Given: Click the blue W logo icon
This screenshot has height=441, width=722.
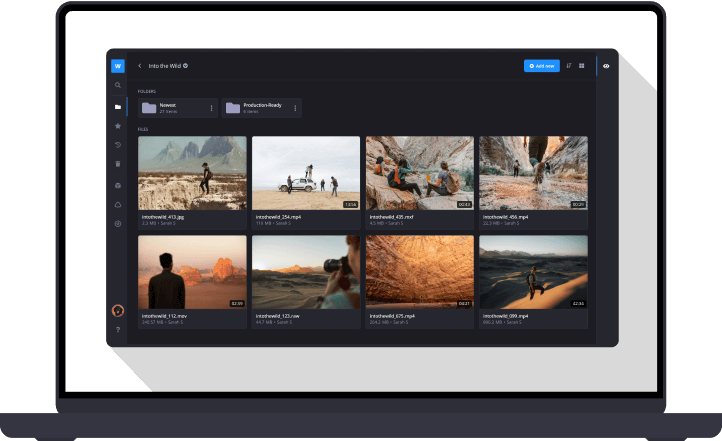Looking at the screenshot, I should 118,66.
